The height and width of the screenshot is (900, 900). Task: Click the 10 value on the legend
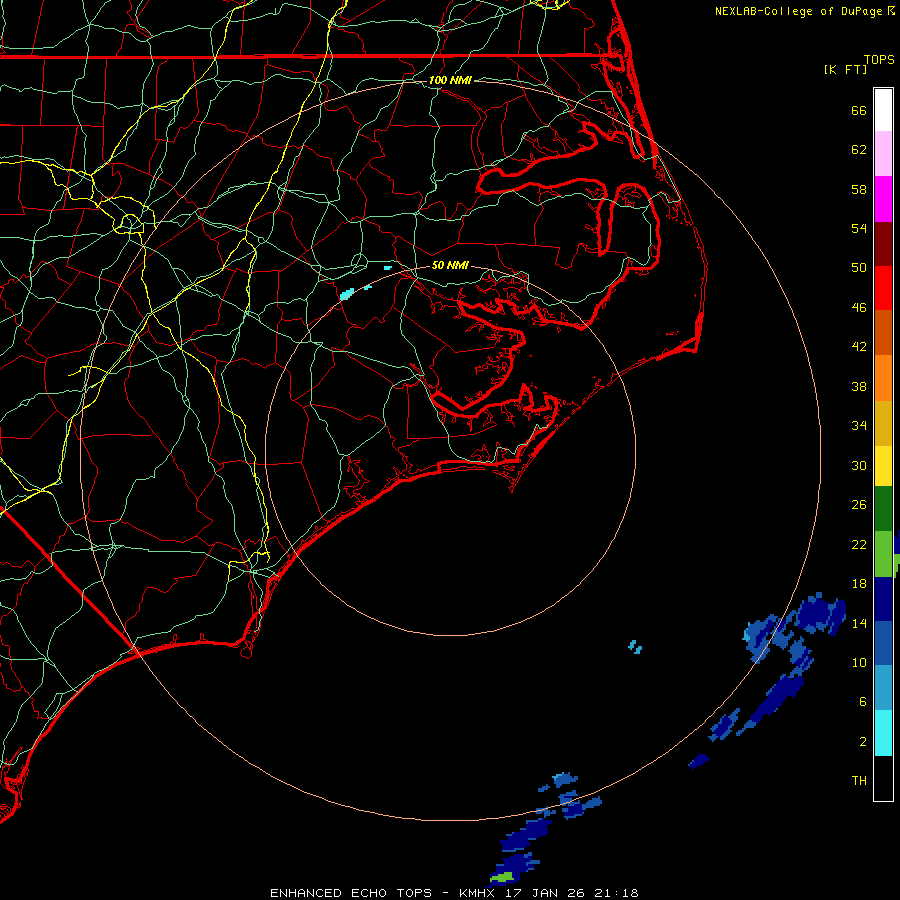click(x=859, y=663)
